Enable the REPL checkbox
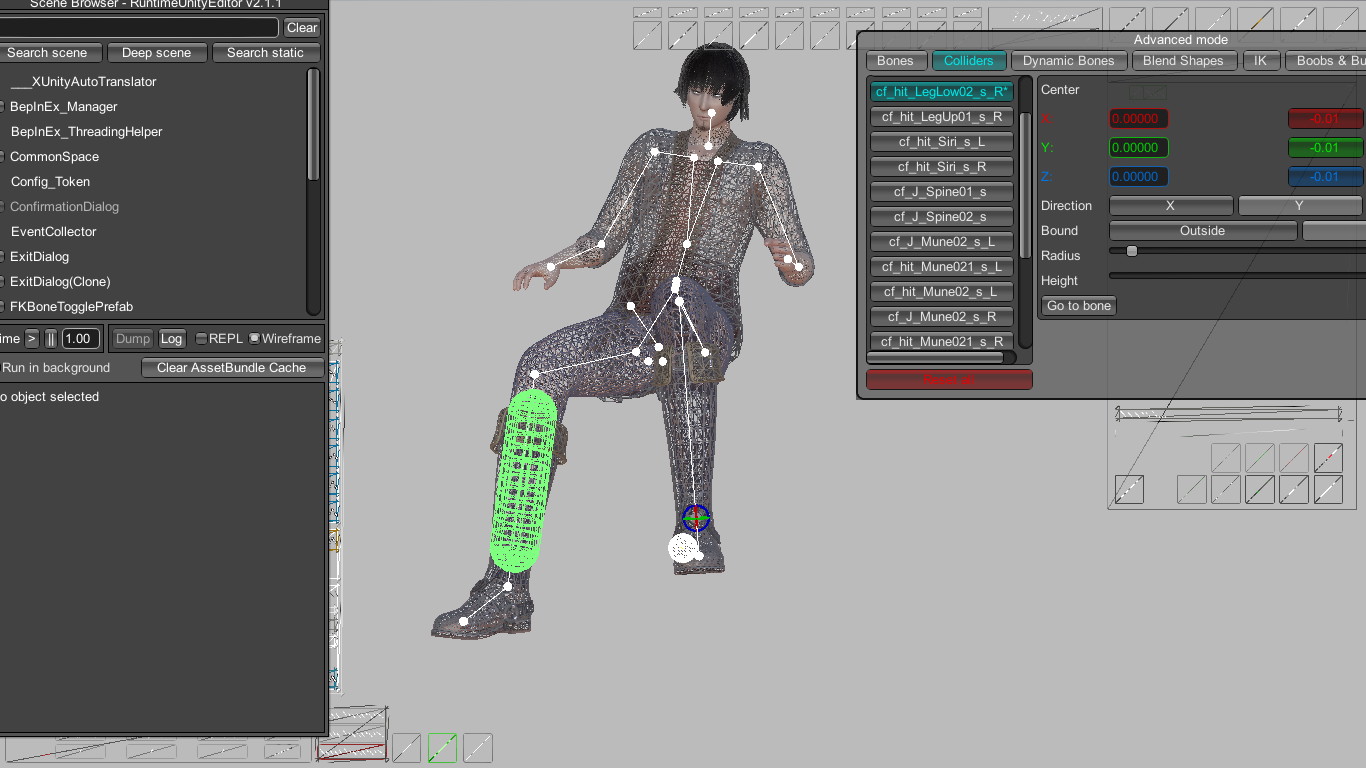Screen dimensions: 1366x768 [x=201, y=339]
